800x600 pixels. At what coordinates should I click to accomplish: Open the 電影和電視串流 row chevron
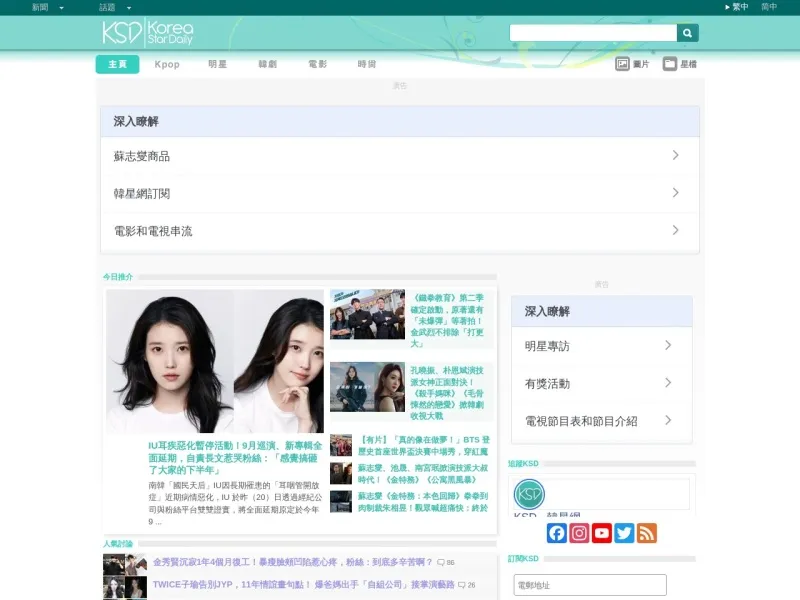[676, 230]
